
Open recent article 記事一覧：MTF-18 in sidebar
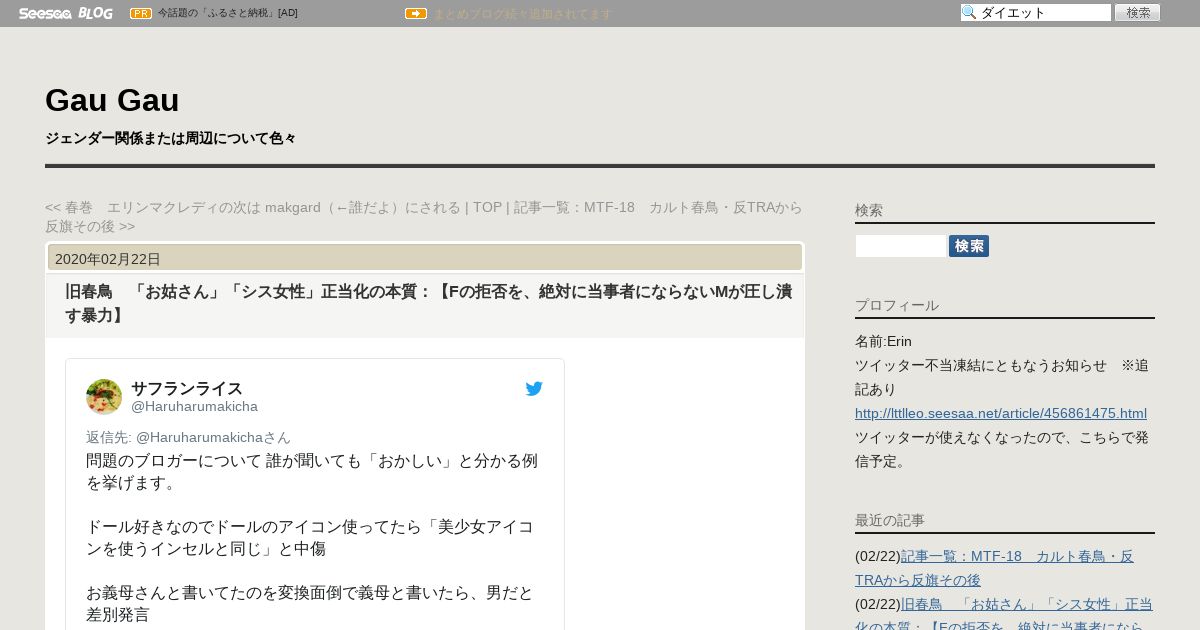point(994,568)
